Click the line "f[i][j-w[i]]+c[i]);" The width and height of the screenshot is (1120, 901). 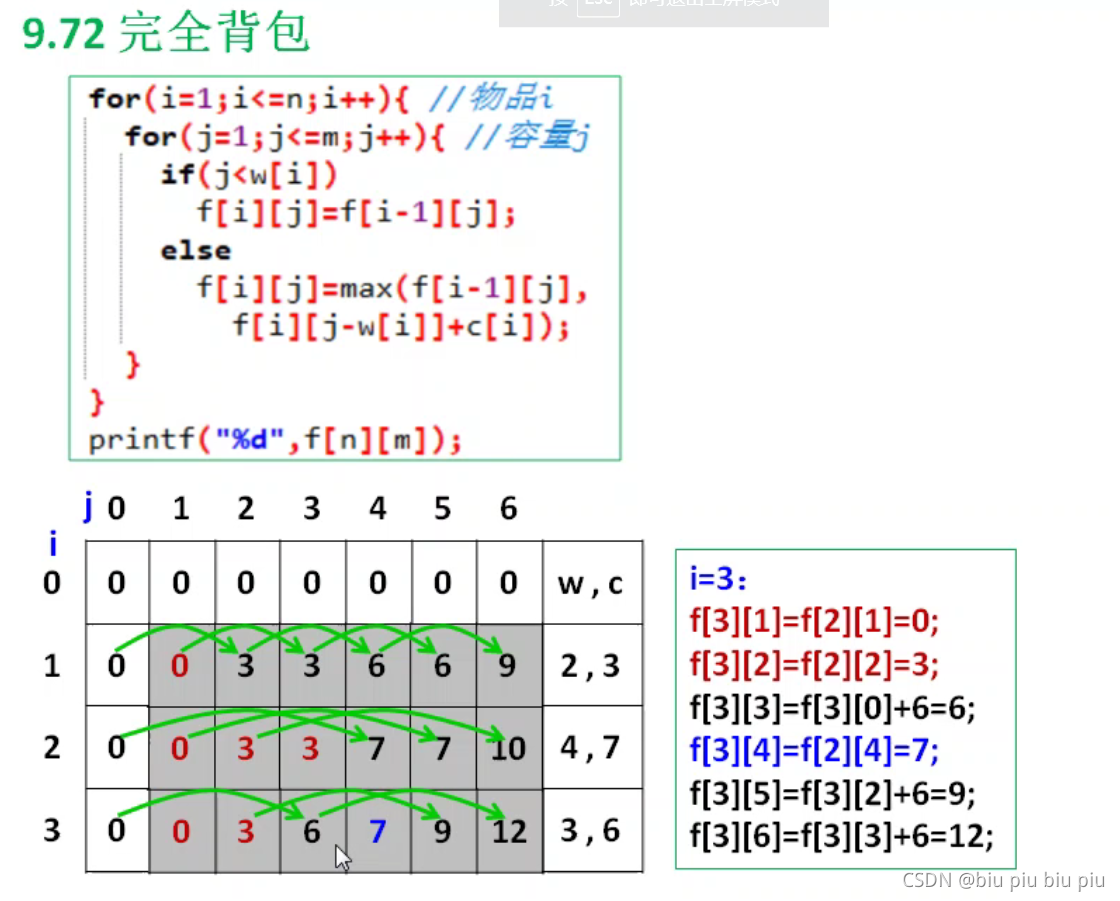[401, 327]
